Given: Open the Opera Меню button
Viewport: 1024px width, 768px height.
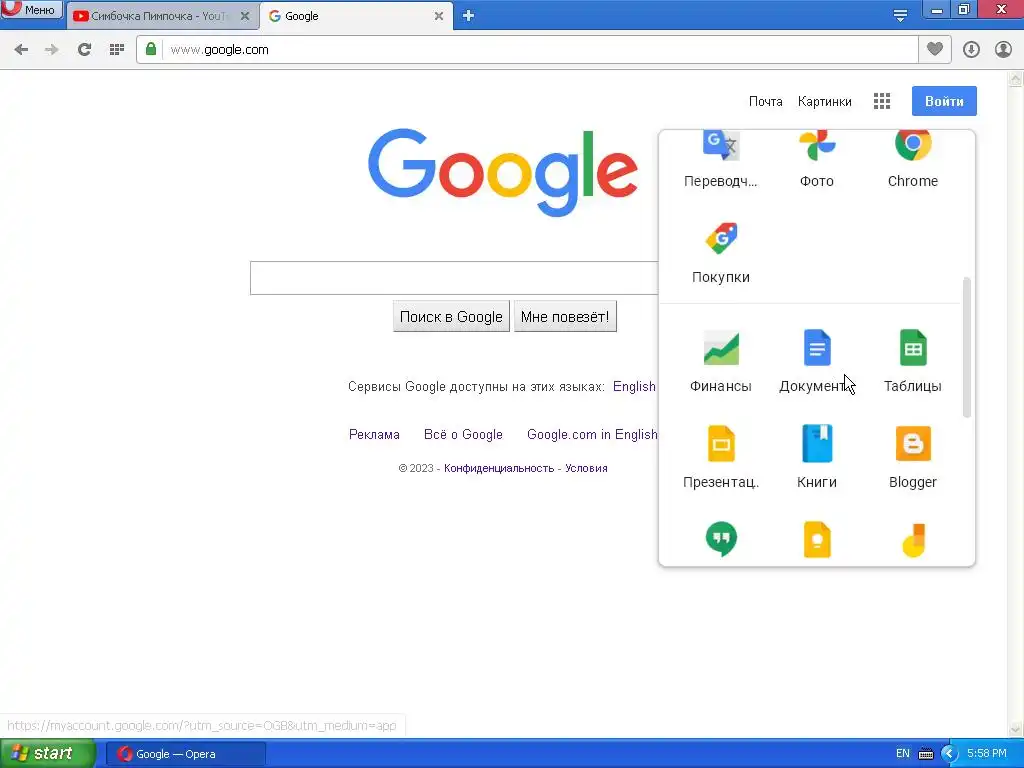Looking at the screenshot, I should point(31,9).
